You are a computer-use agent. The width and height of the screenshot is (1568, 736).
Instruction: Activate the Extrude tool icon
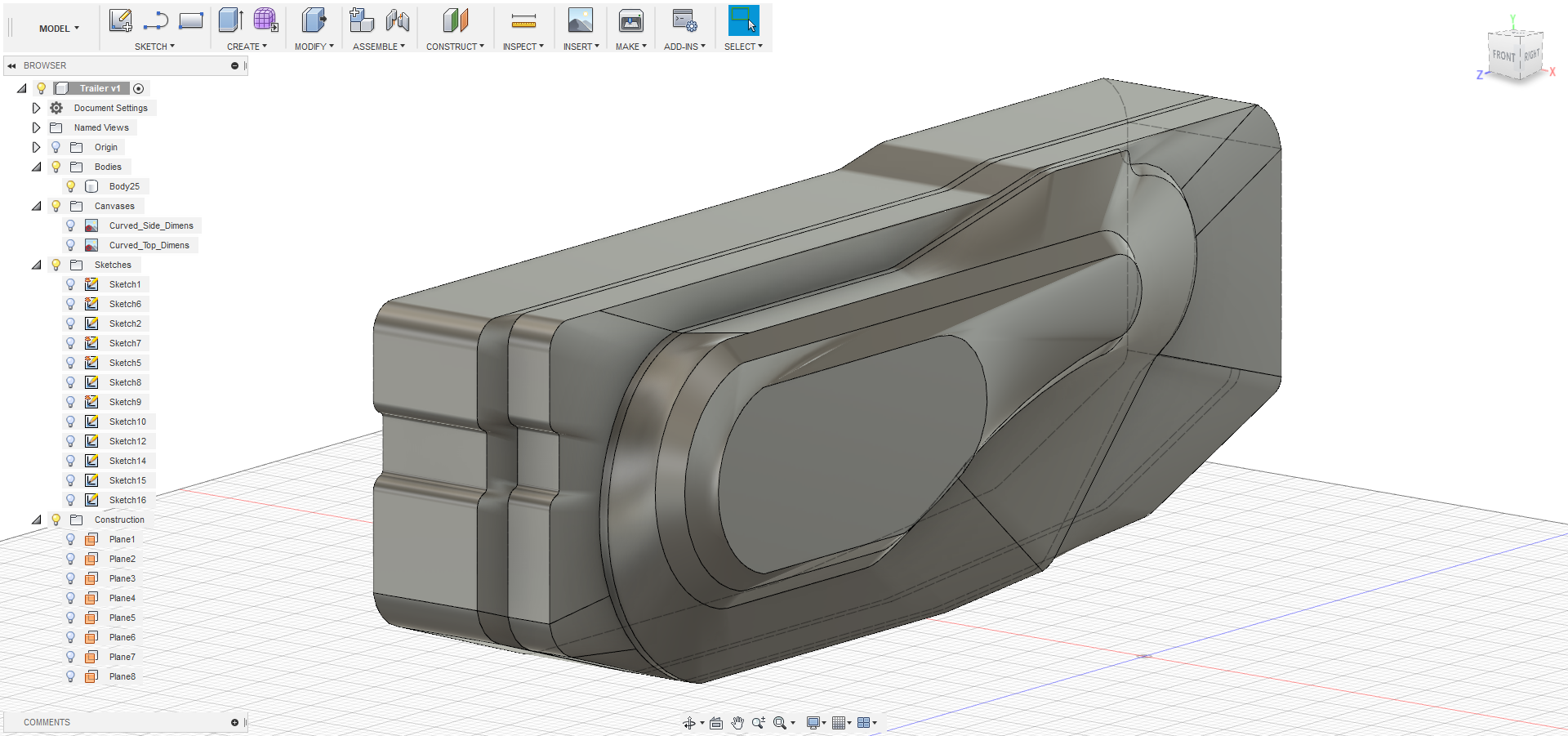(231, 20)
